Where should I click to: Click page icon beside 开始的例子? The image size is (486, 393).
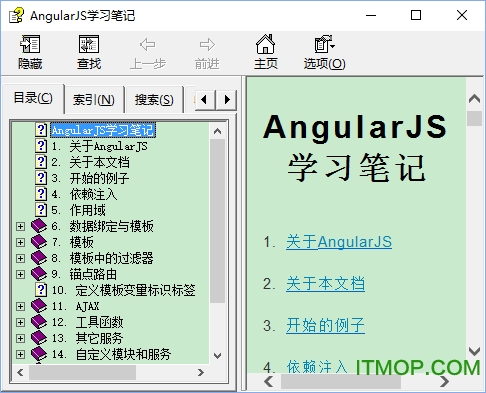41,178
